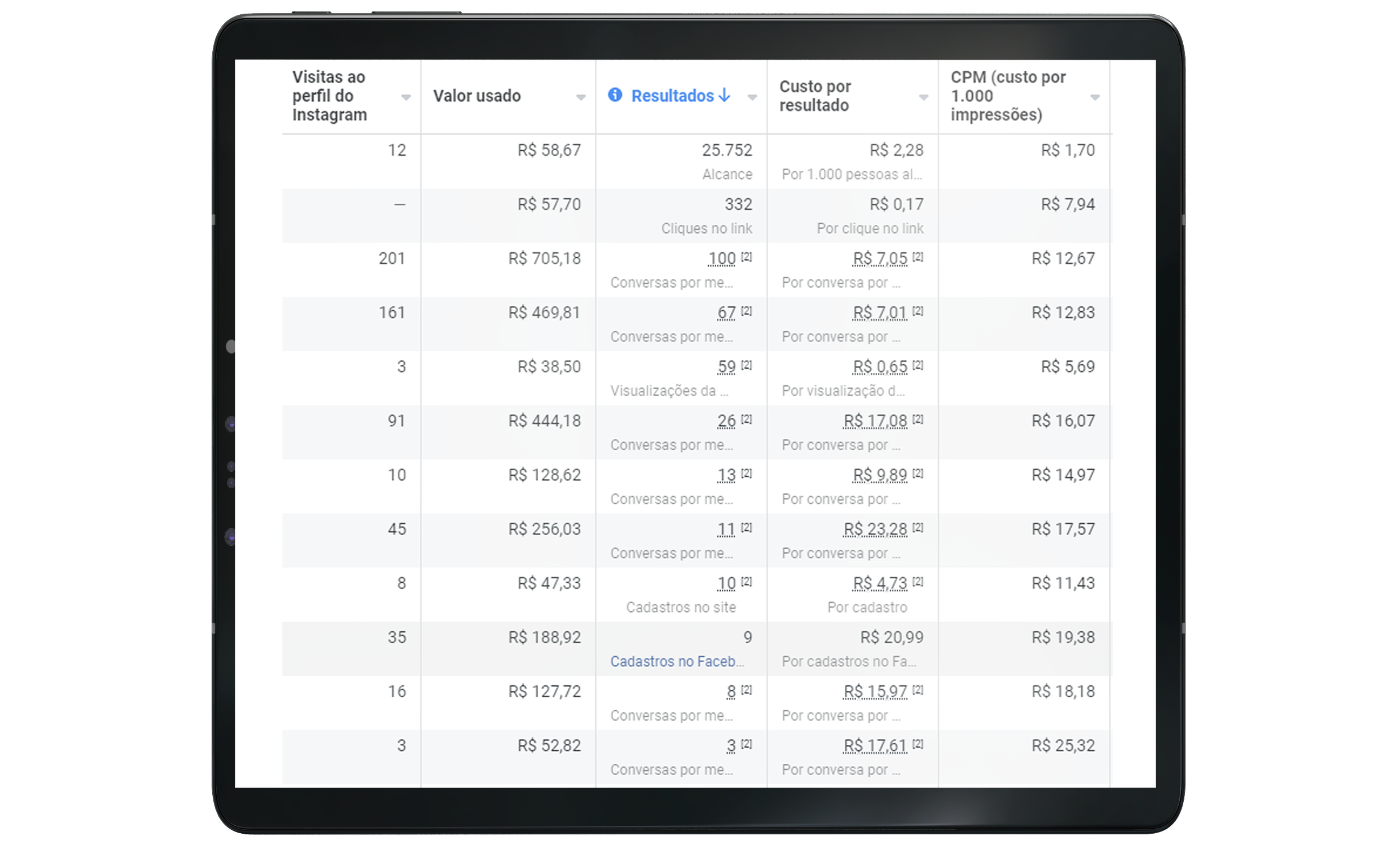The width and height of the screenshot is (1400, 852).
Task: Open the Valor usado column dropdown arrow
Action: click(x=580, y=97)
